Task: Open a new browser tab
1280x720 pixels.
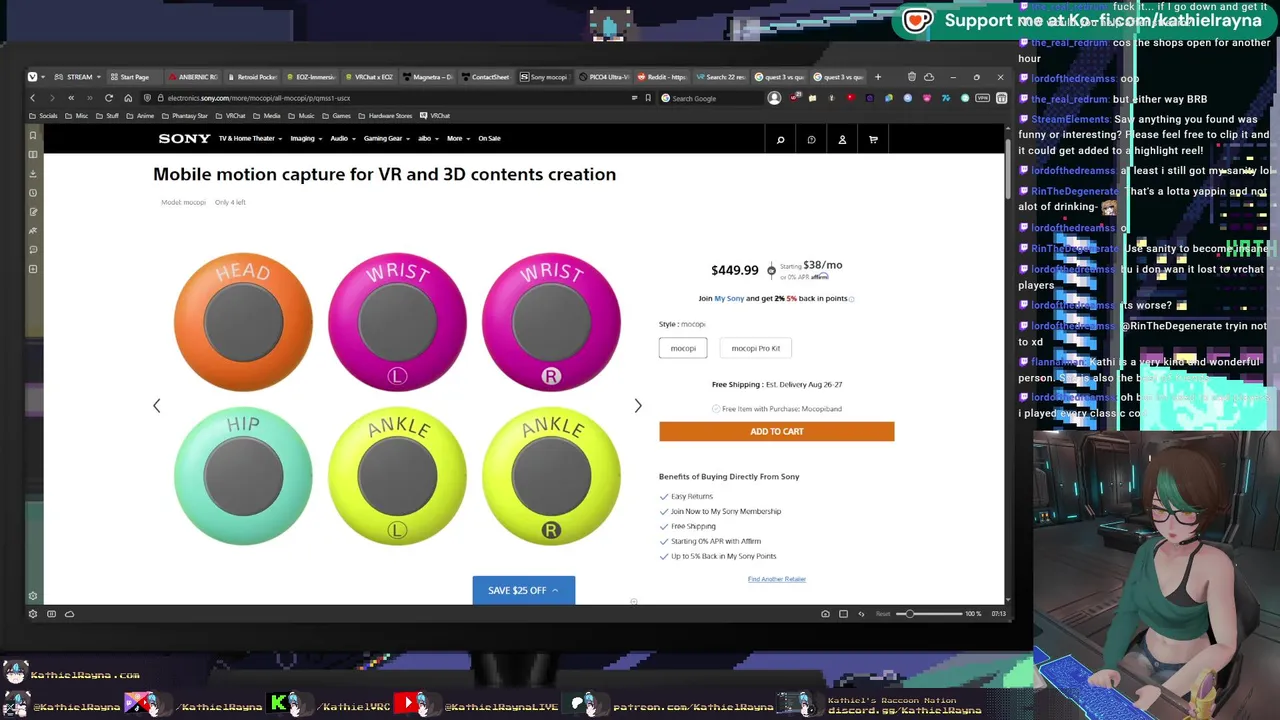Action: [878, 77]
